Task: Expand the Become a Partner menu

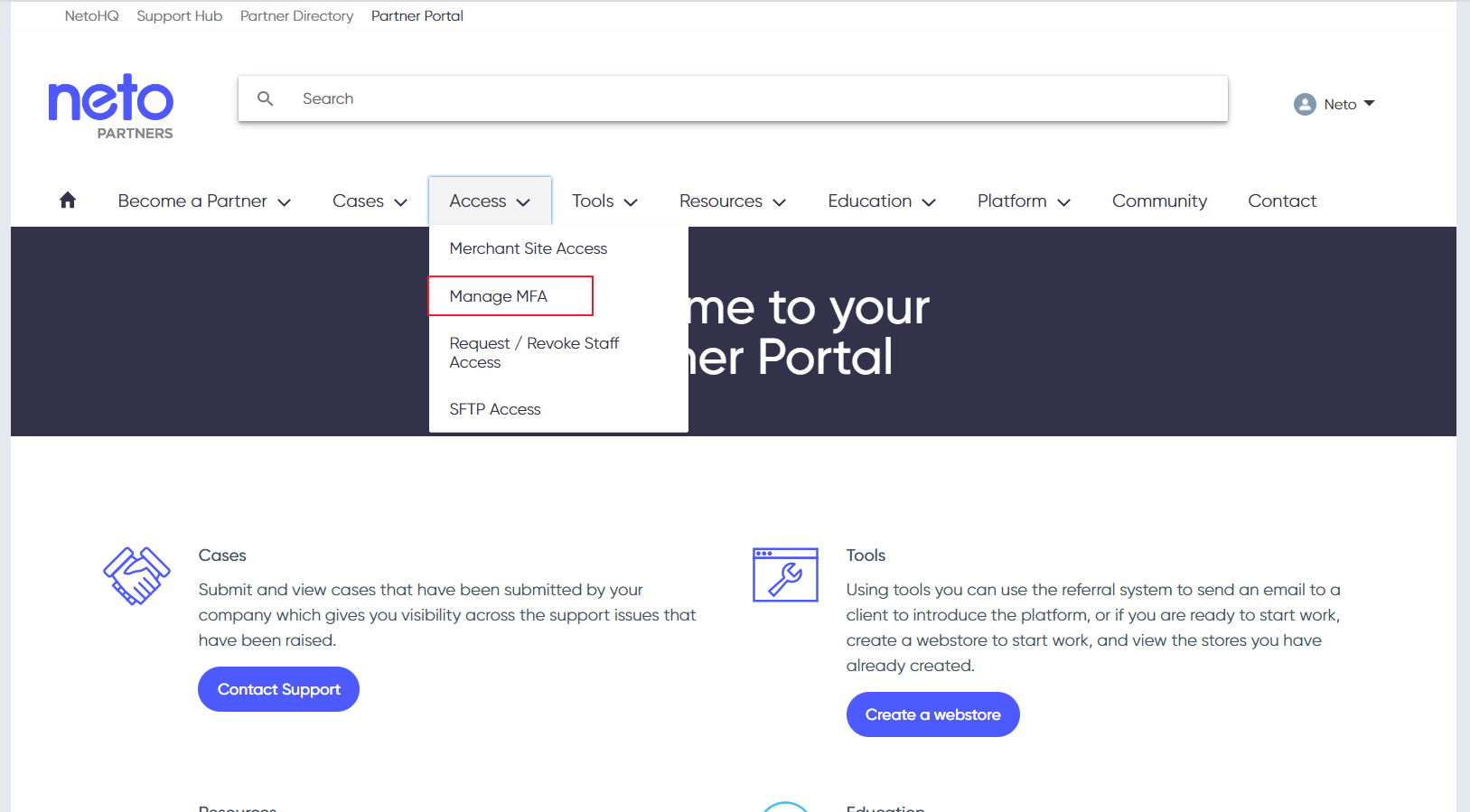Action: point(204,201)
